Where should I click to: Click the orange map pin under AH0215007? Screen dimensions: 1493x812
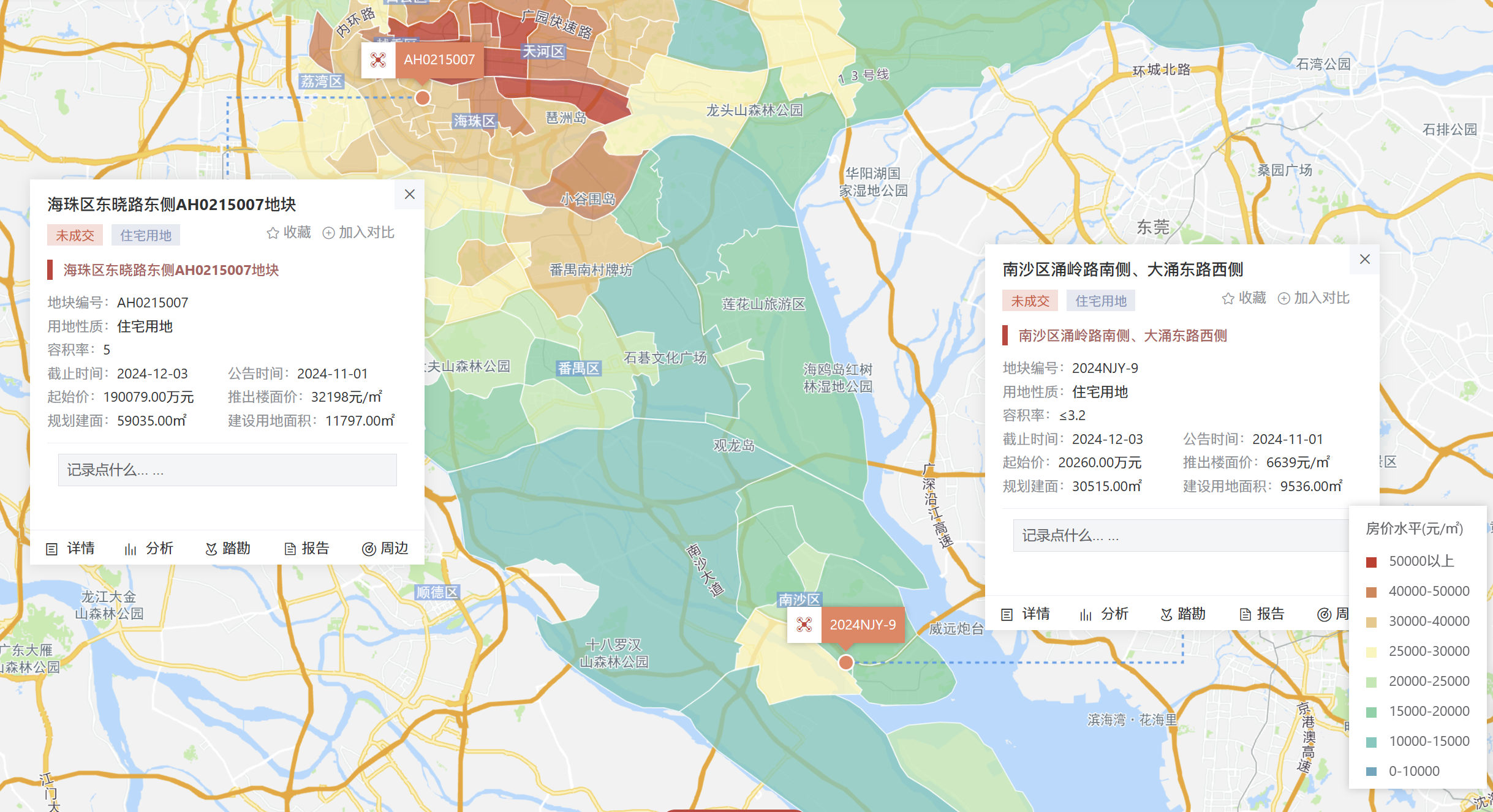423,98
